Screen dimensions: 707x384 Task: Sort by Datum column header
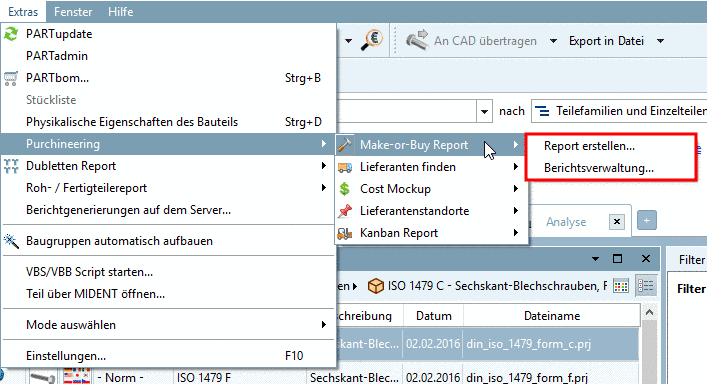434,316
